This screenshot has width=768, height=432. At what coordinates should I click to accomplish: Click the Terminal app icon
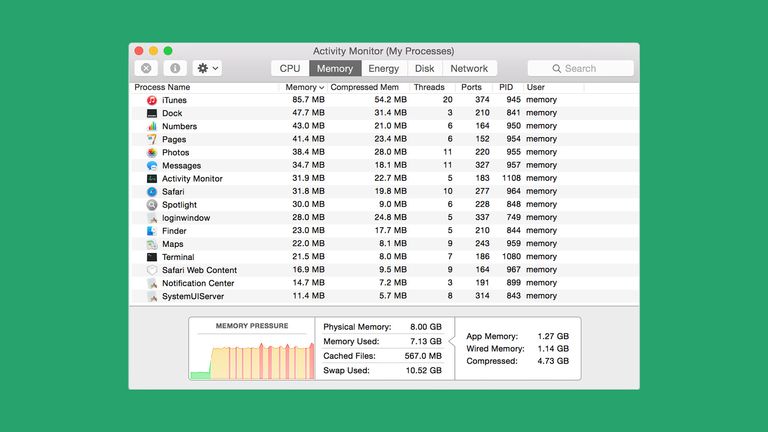152,257
